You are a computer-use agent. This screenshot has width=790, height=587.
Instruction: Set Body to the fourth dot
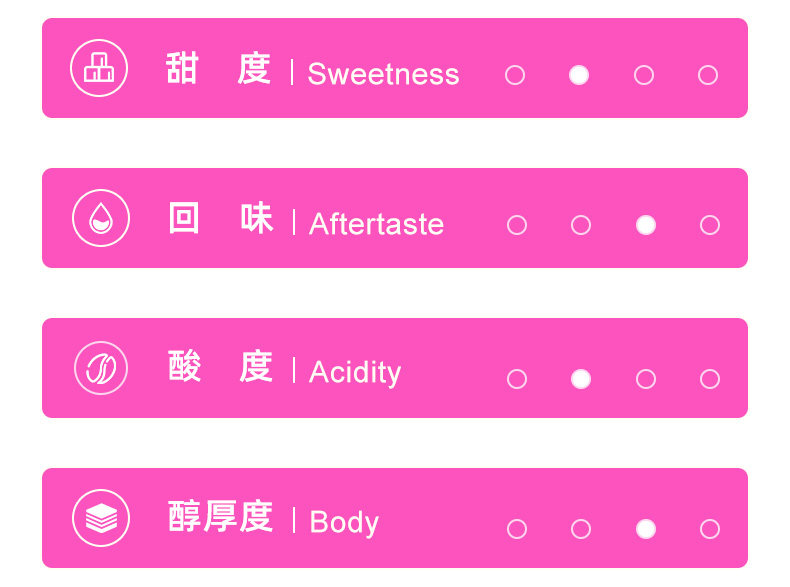click(x=710, y=529)
